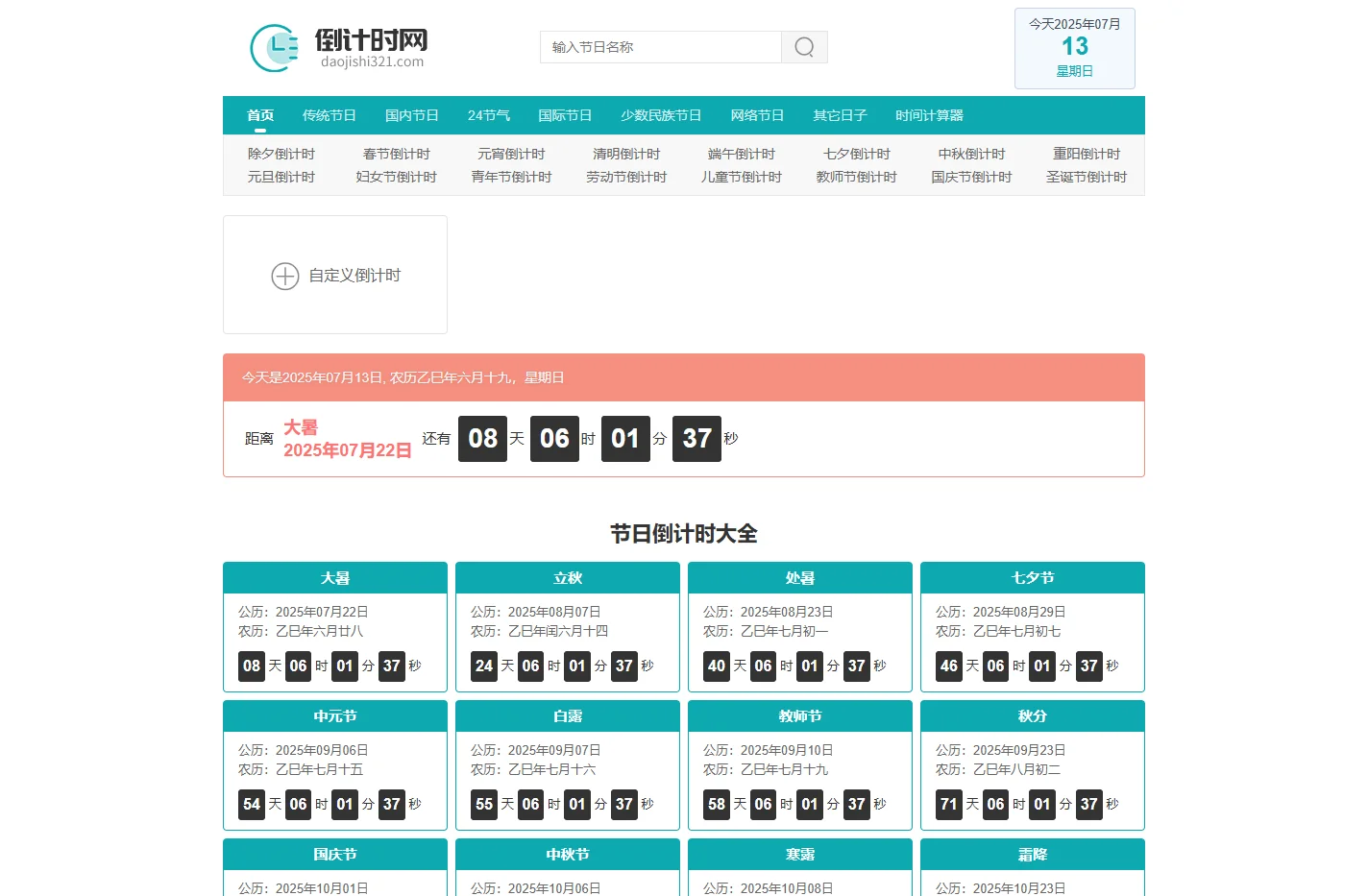The height and width of the screenshot is (896, 1368).
Task: Open 圣诞节倒计时 link
Action: coord(1087,177)
